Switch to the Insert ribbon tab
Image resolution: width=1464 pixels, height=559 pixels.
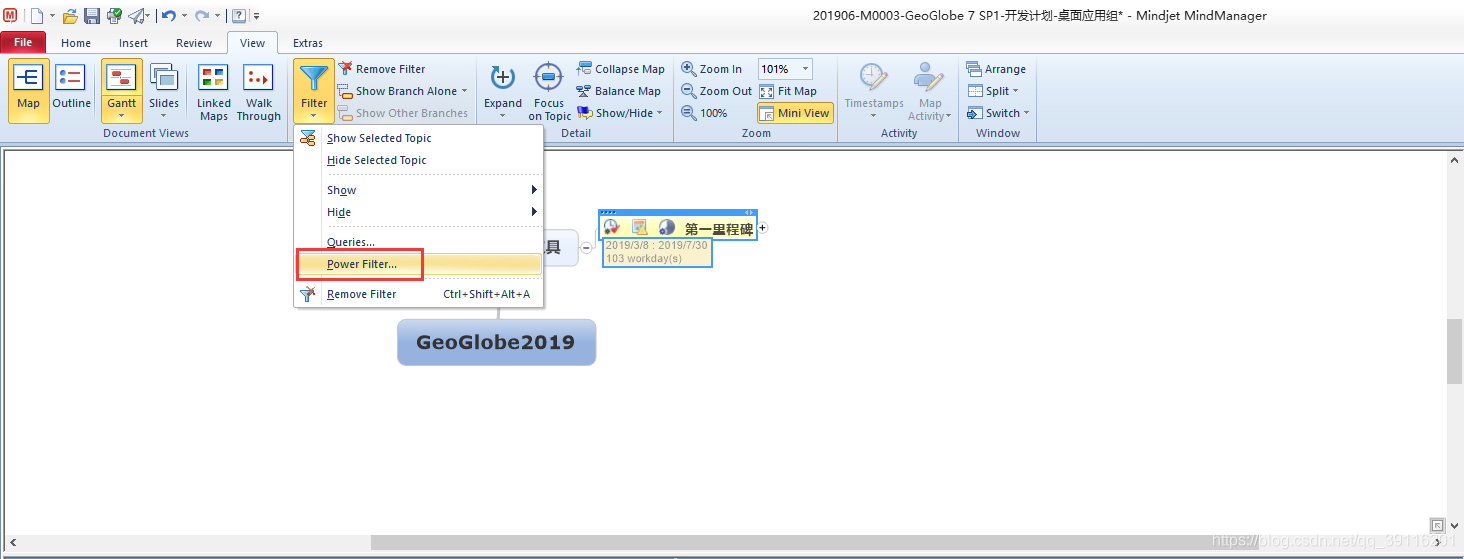point(133,43)
